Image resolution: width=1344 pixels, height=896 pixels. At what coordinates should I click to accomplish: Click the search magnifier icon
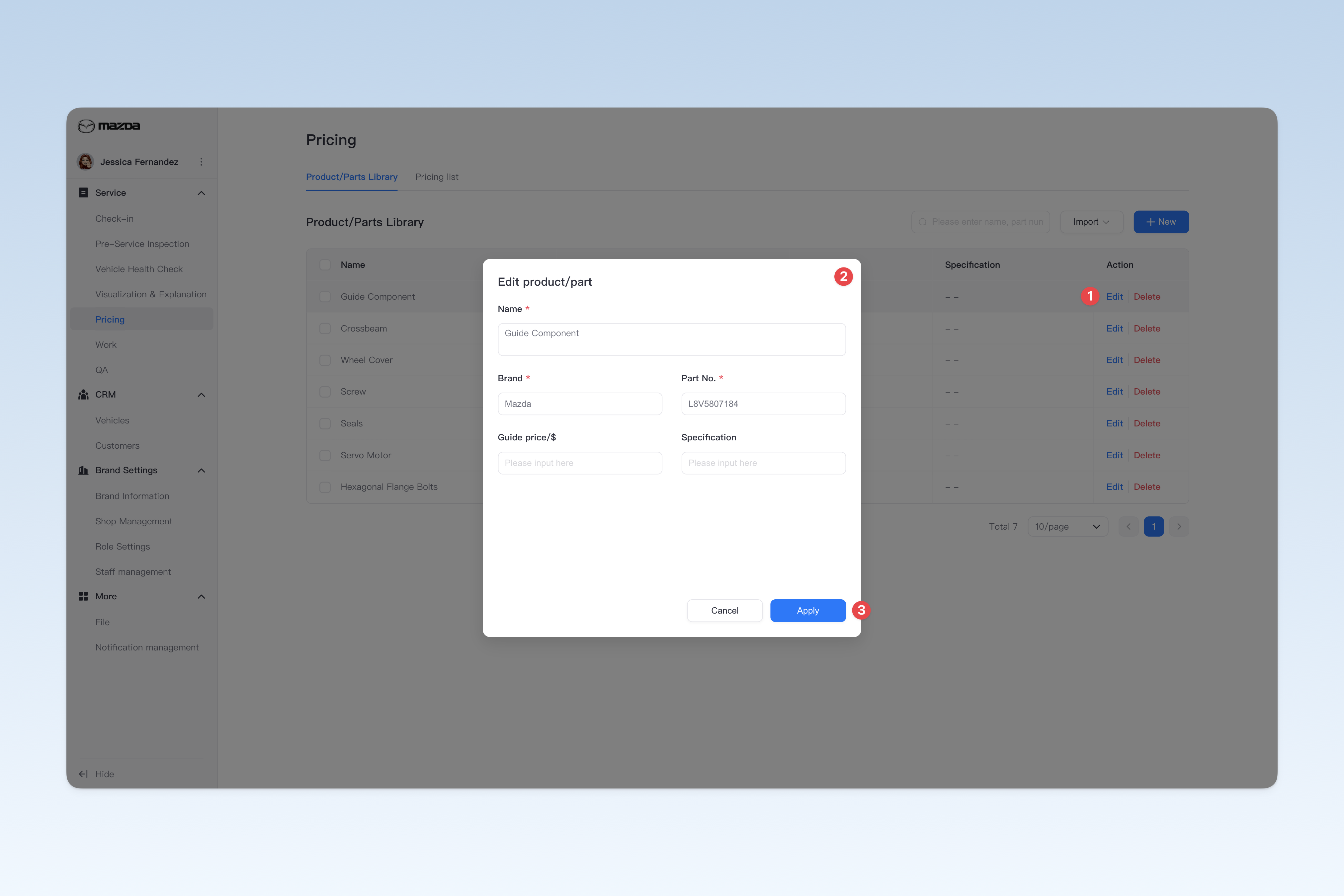(x=923, y=222)
